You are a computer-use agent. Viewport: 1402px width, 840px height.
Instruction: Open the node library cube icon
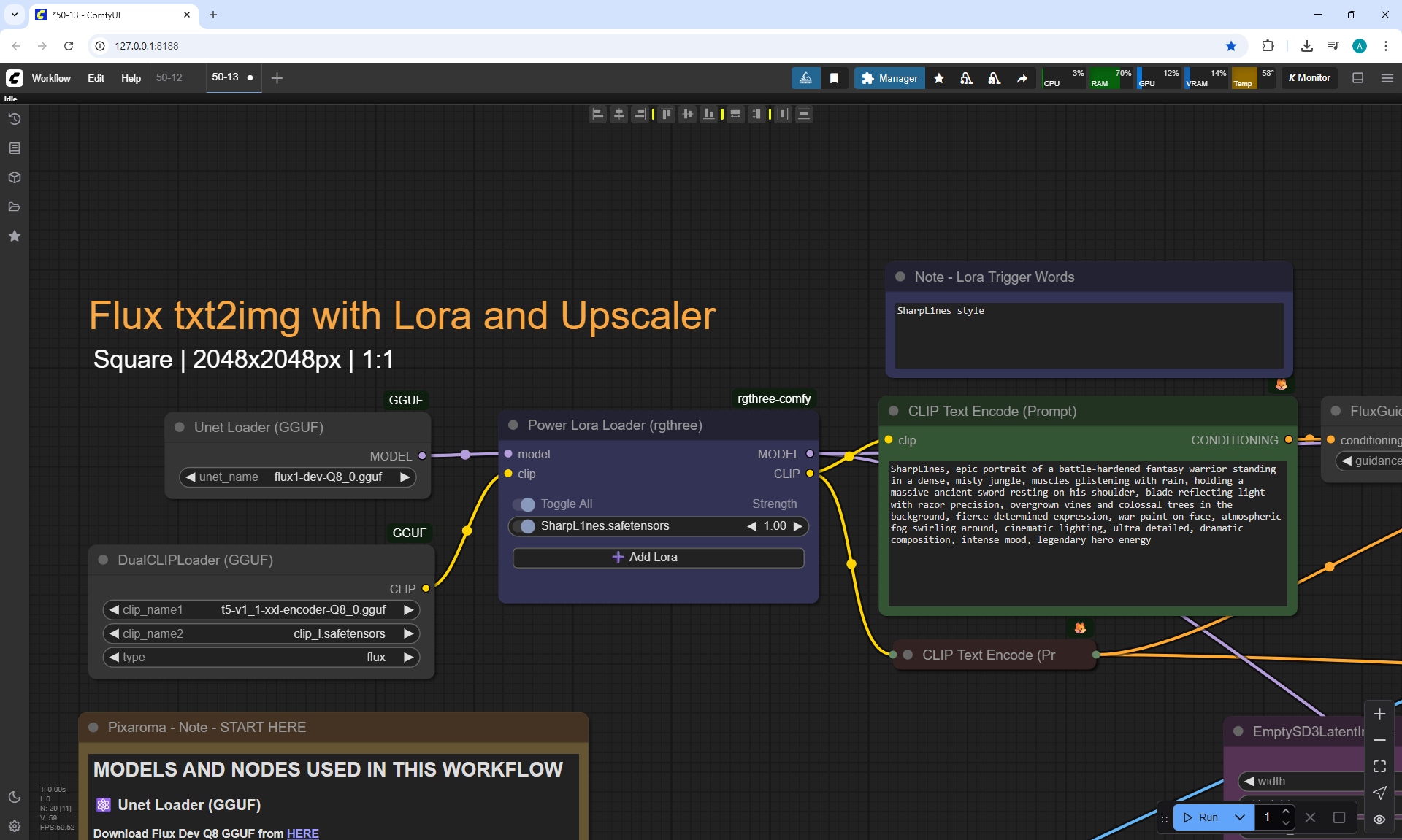tap(14, 177)
